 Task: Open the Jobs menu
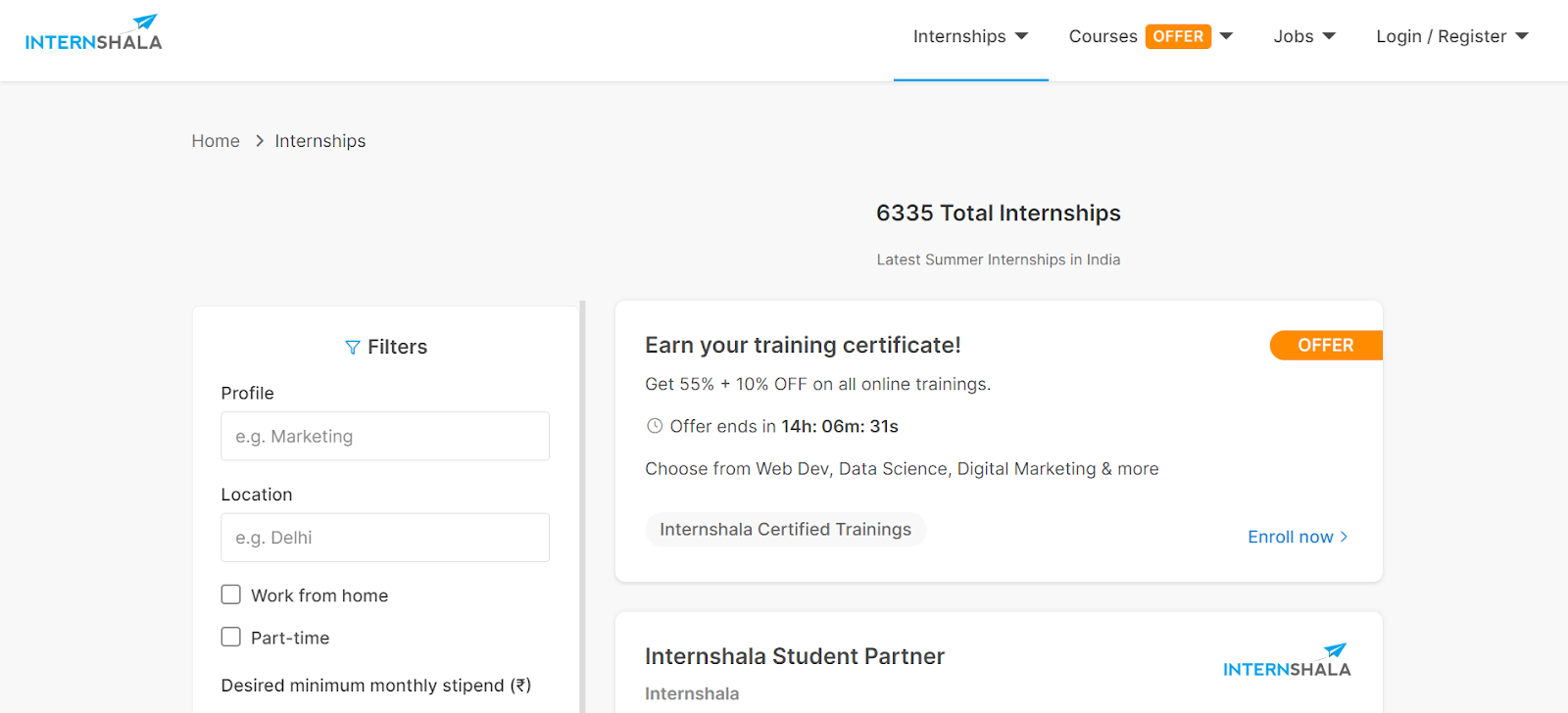1294,36
